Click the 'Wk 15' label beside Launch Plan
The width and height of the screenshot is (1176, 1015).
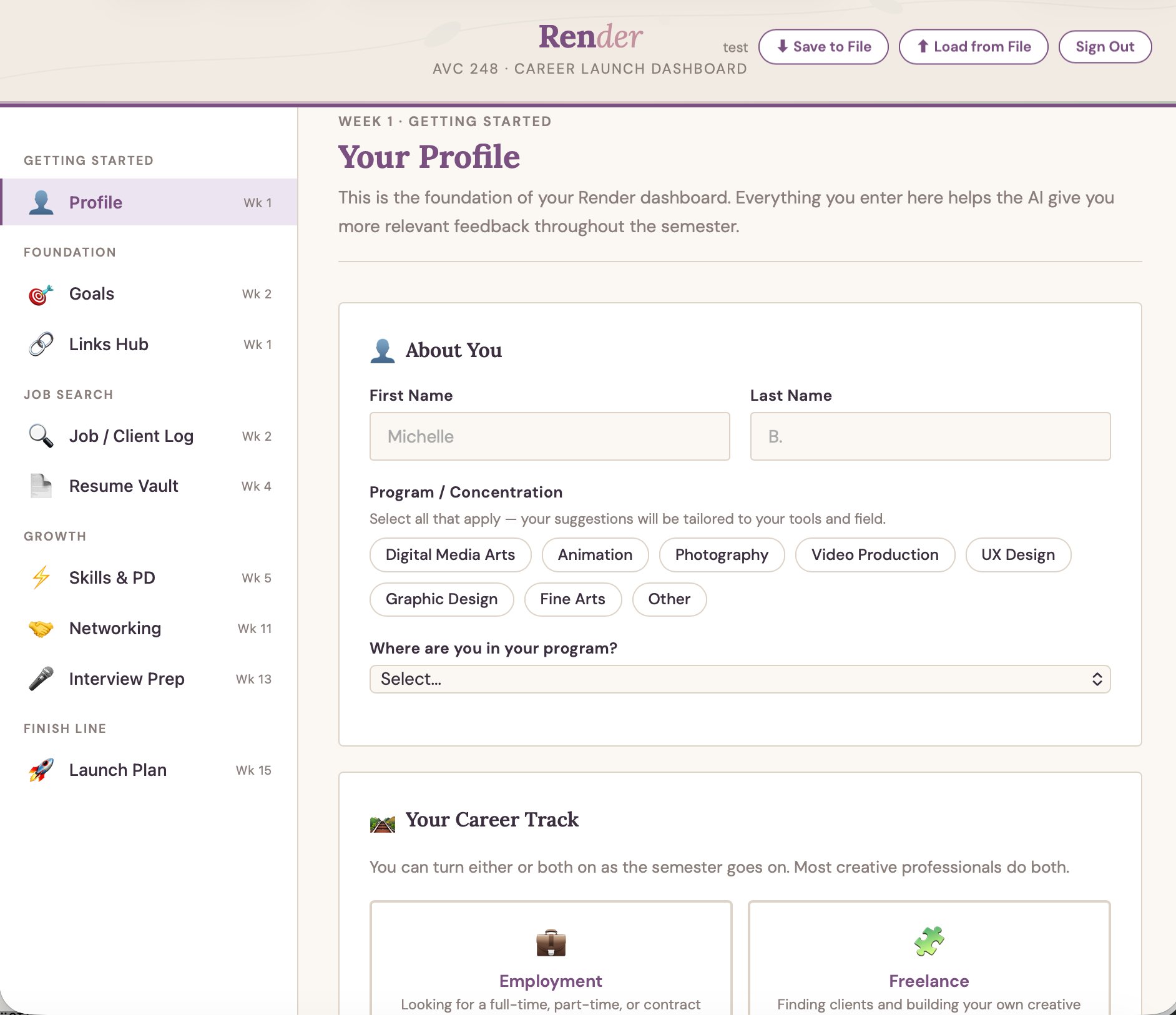click(253, 770)
